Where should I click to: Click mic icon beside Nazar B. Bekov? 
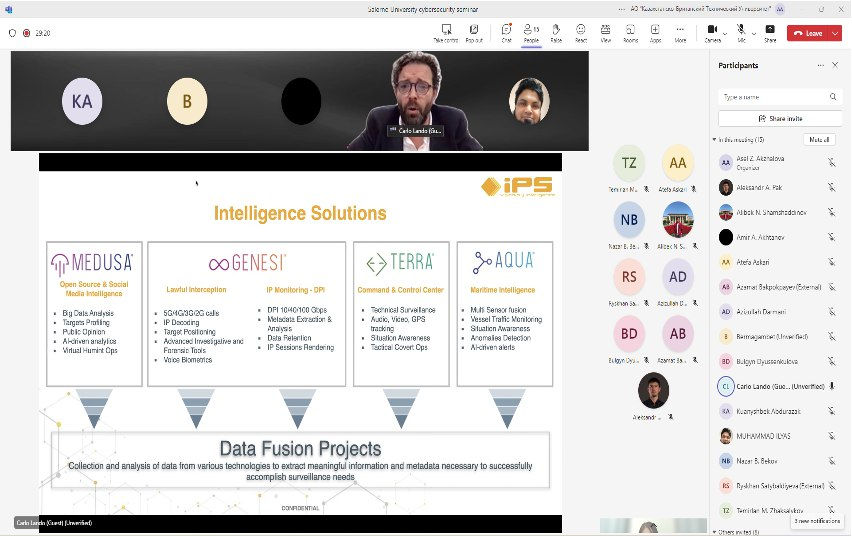pyautogui.click(x=831, y=461)
